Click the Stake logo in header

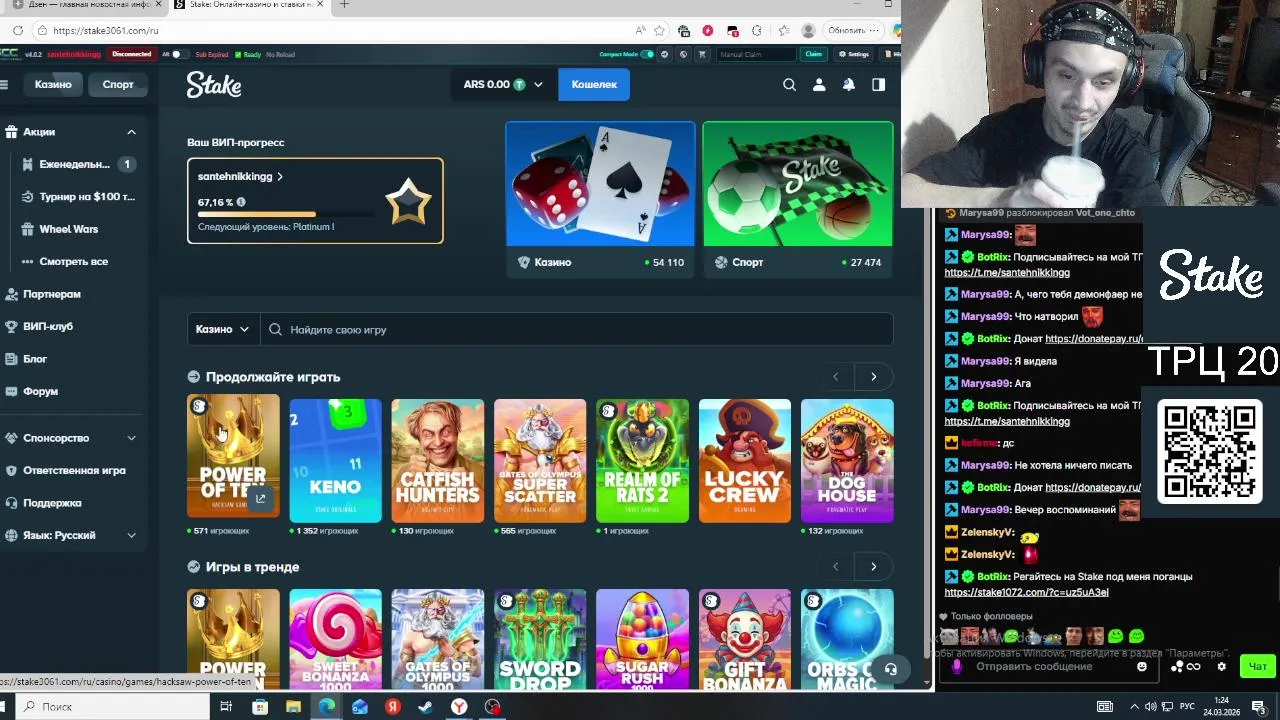tap(214, 85)
